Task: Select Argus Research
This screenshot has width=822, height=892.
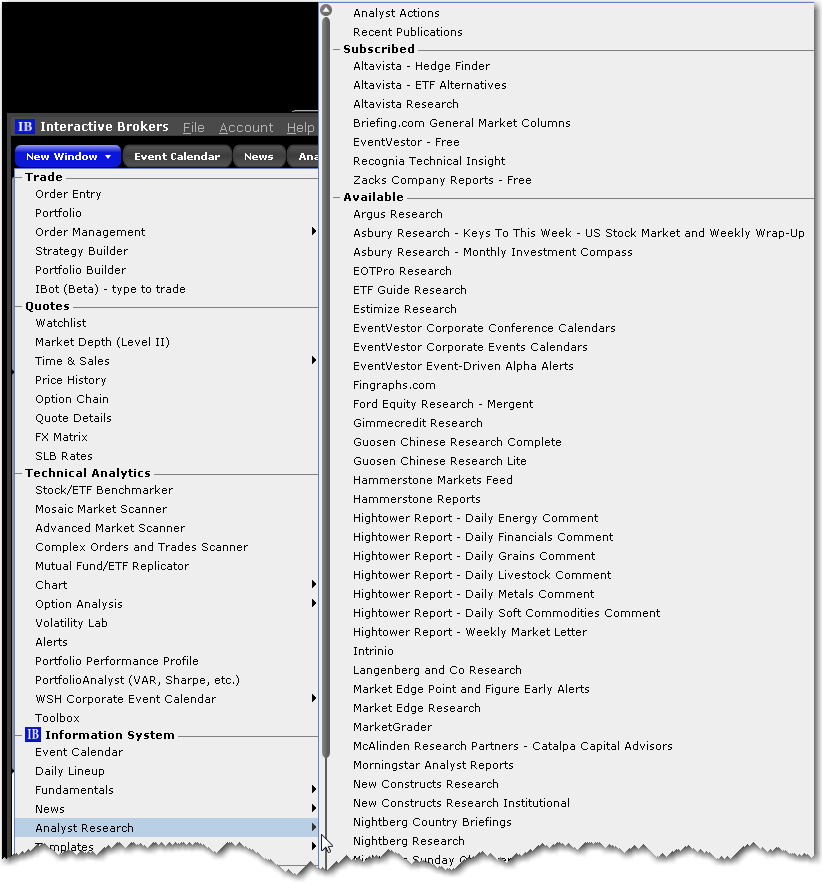Action: click(x=398, y=214)
